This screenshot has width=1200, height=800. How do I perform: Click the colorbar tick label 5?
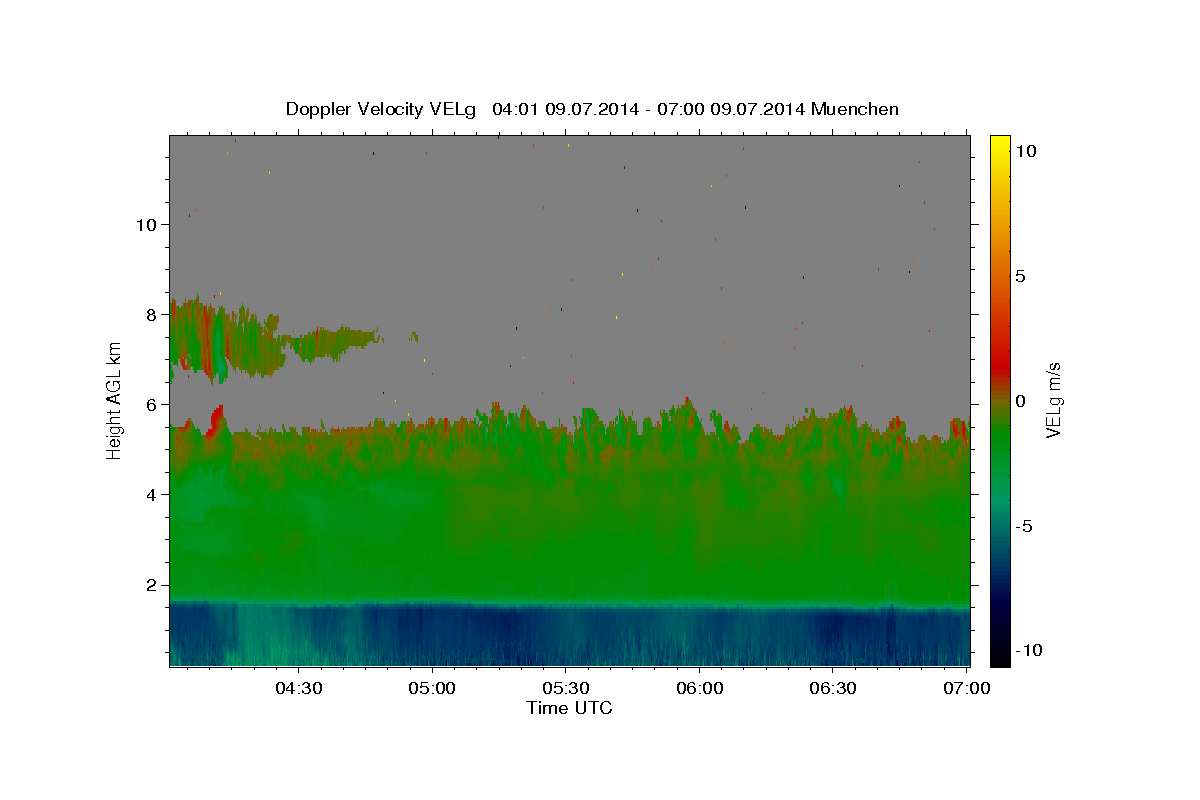point(1020,276)
